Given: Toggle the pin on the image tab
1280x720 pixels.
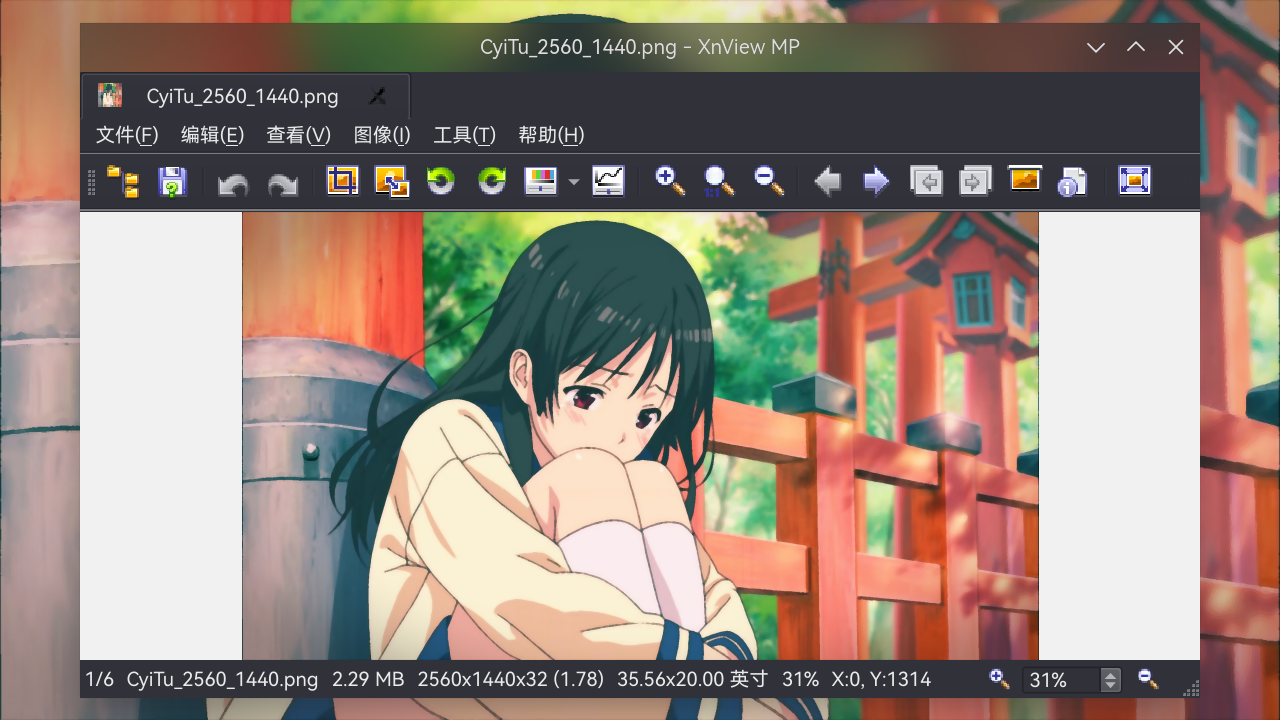Looking at the screenshot, I should pyautogui.click(x=377, y=95).
